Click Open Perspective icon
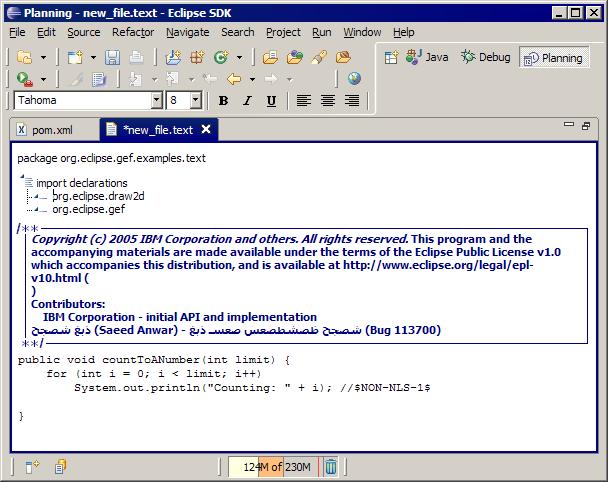The height and width of the screenshot is (482, 608). click(x=391, y=57)
